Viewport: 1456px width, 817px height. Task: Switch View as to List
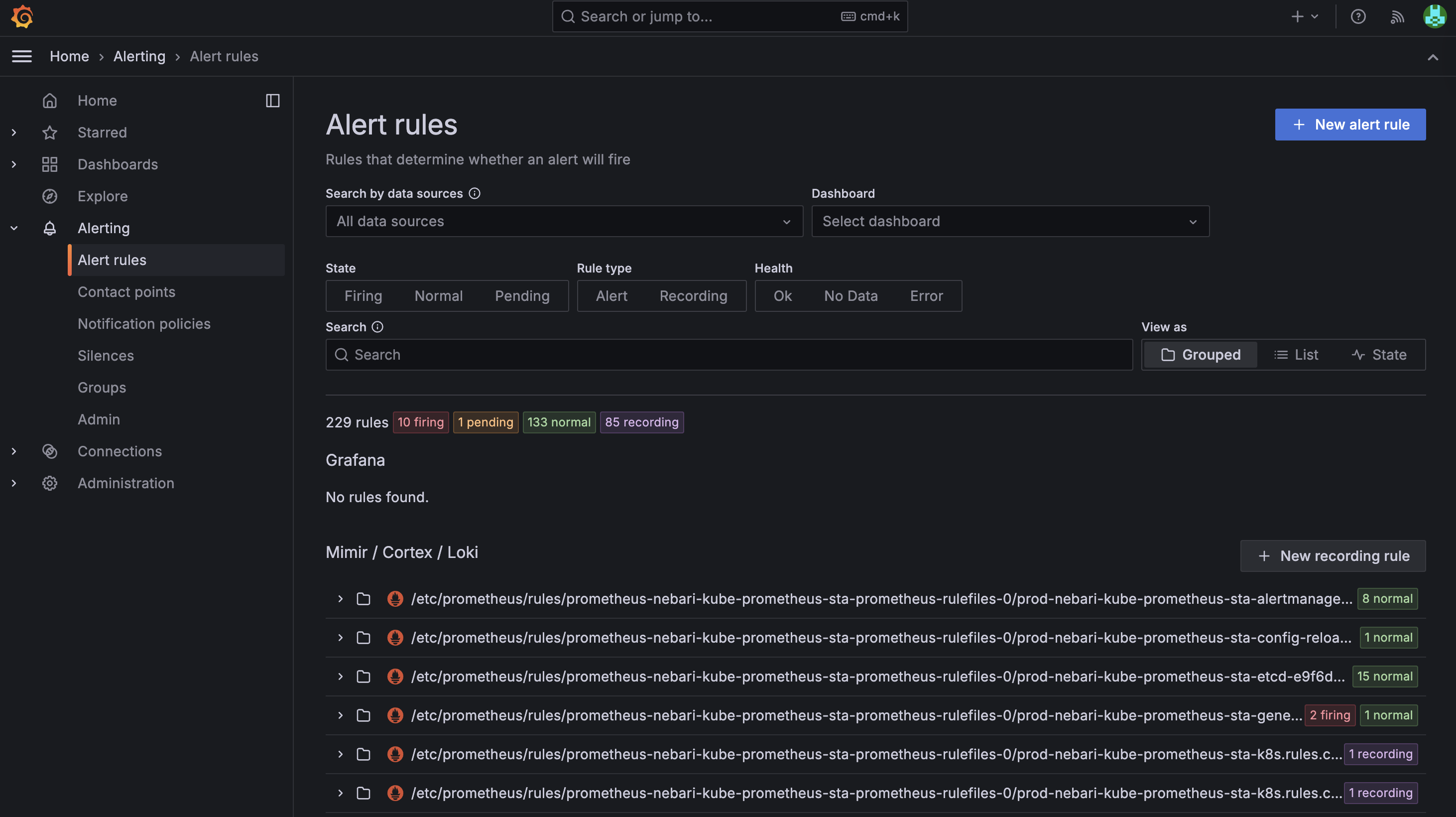pos(1297,355)
